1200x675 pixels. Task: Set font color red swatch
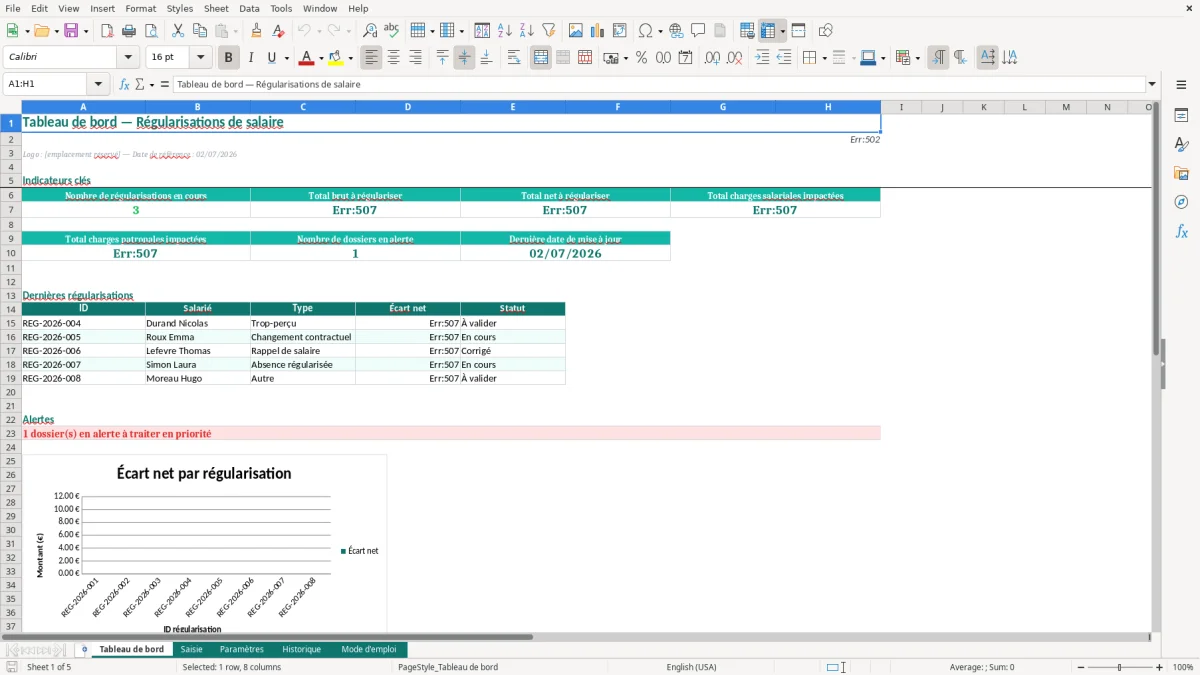[306, 58]
